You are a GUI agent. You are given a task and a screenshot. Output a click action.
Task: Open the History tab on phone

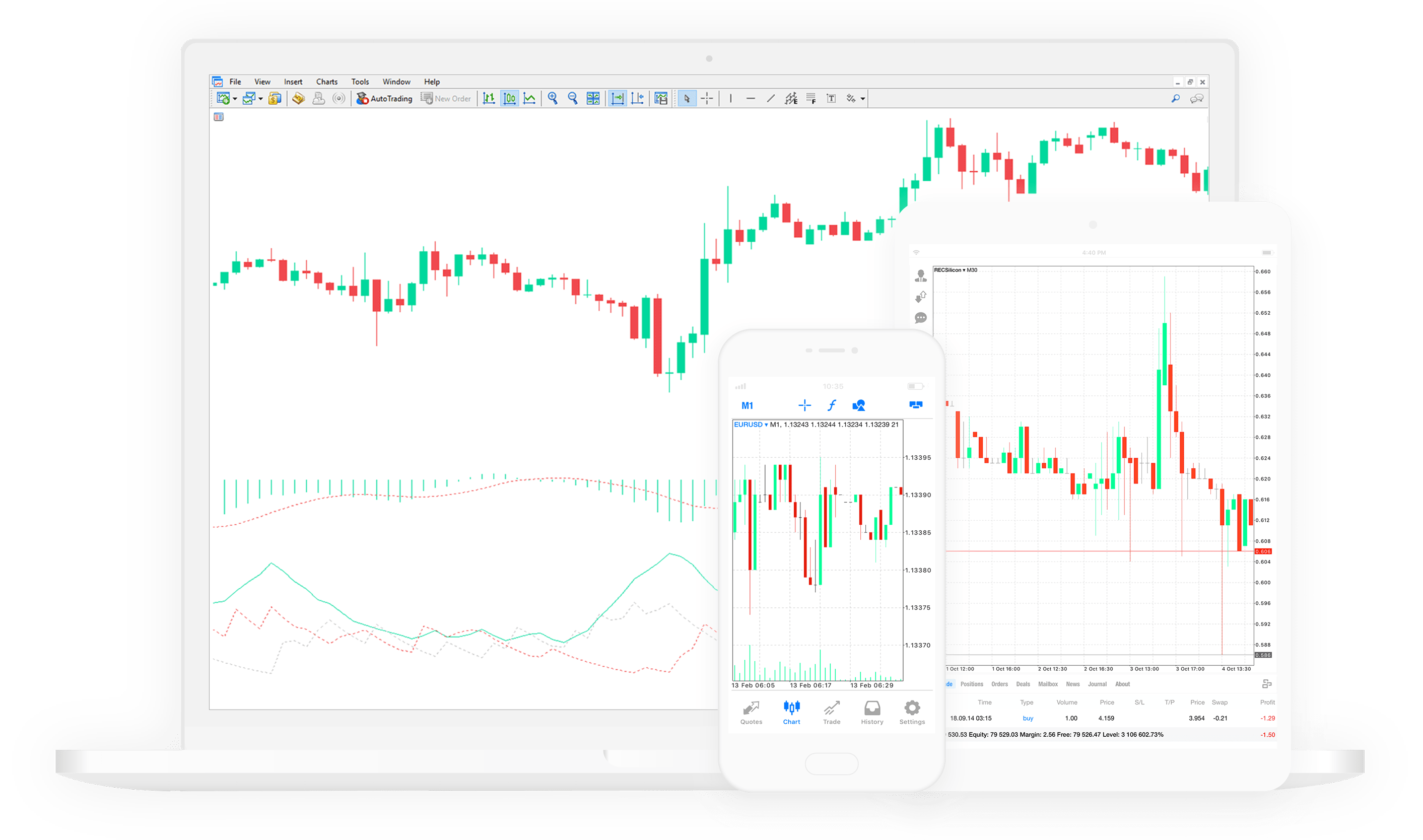coord(872,713)
